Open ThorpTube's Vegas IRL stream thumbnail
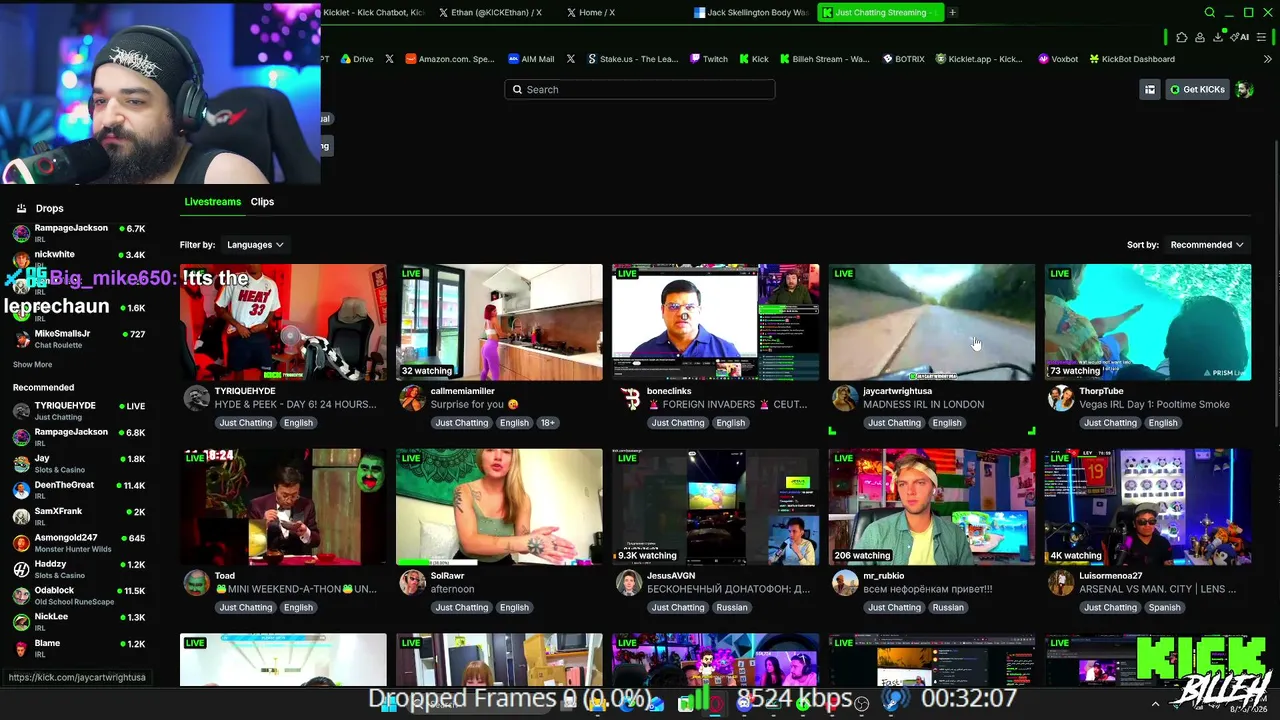This screenshot has height=720, width=1280. pyautogui.click(x=1148, y=322)
